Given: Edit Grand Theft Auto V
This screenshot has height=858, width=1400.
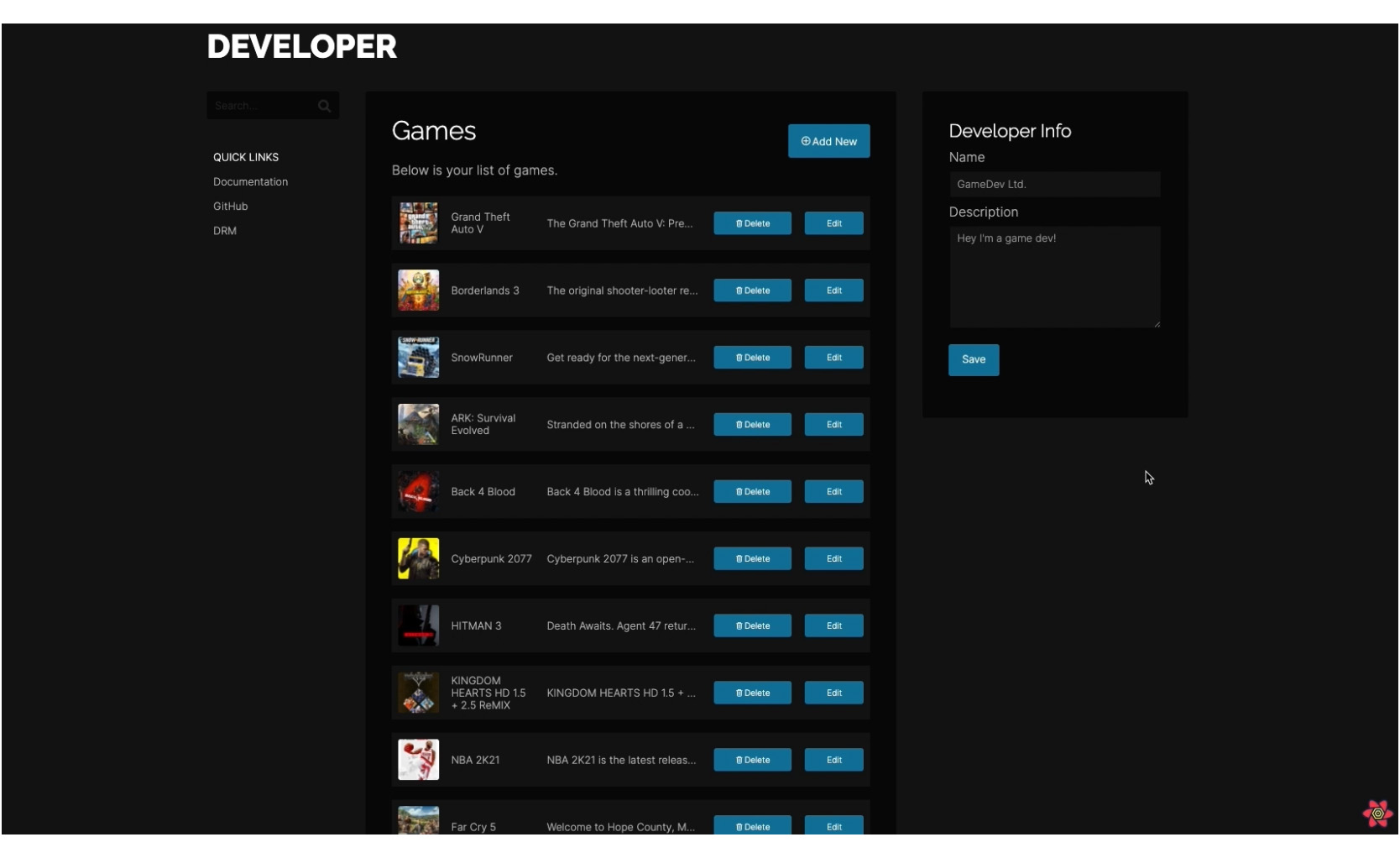Looking at the screenshot, I should point(833,223).
